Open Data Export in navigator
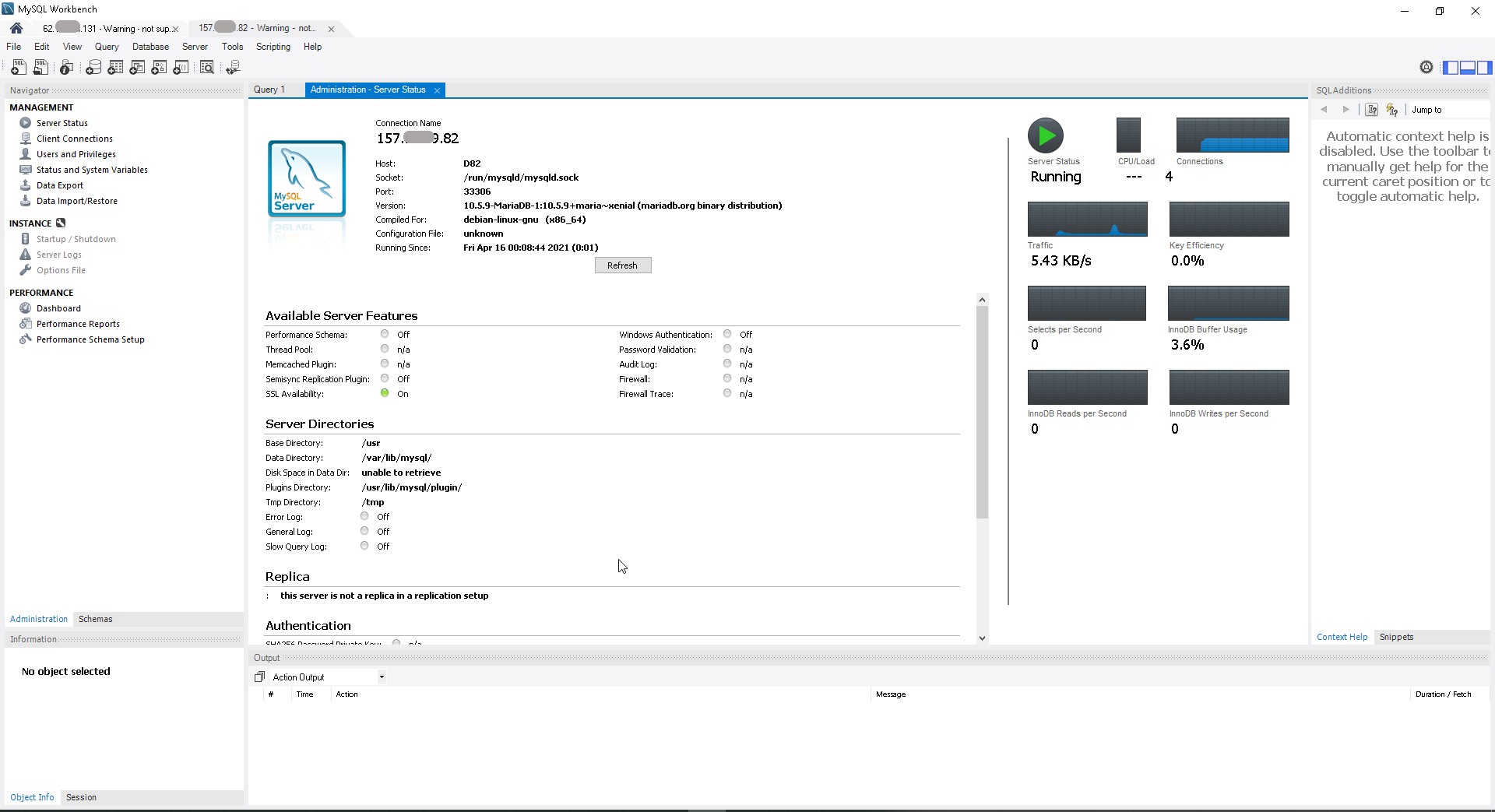1495x812 pixels. pyautogui.click(x=60, y=185)
